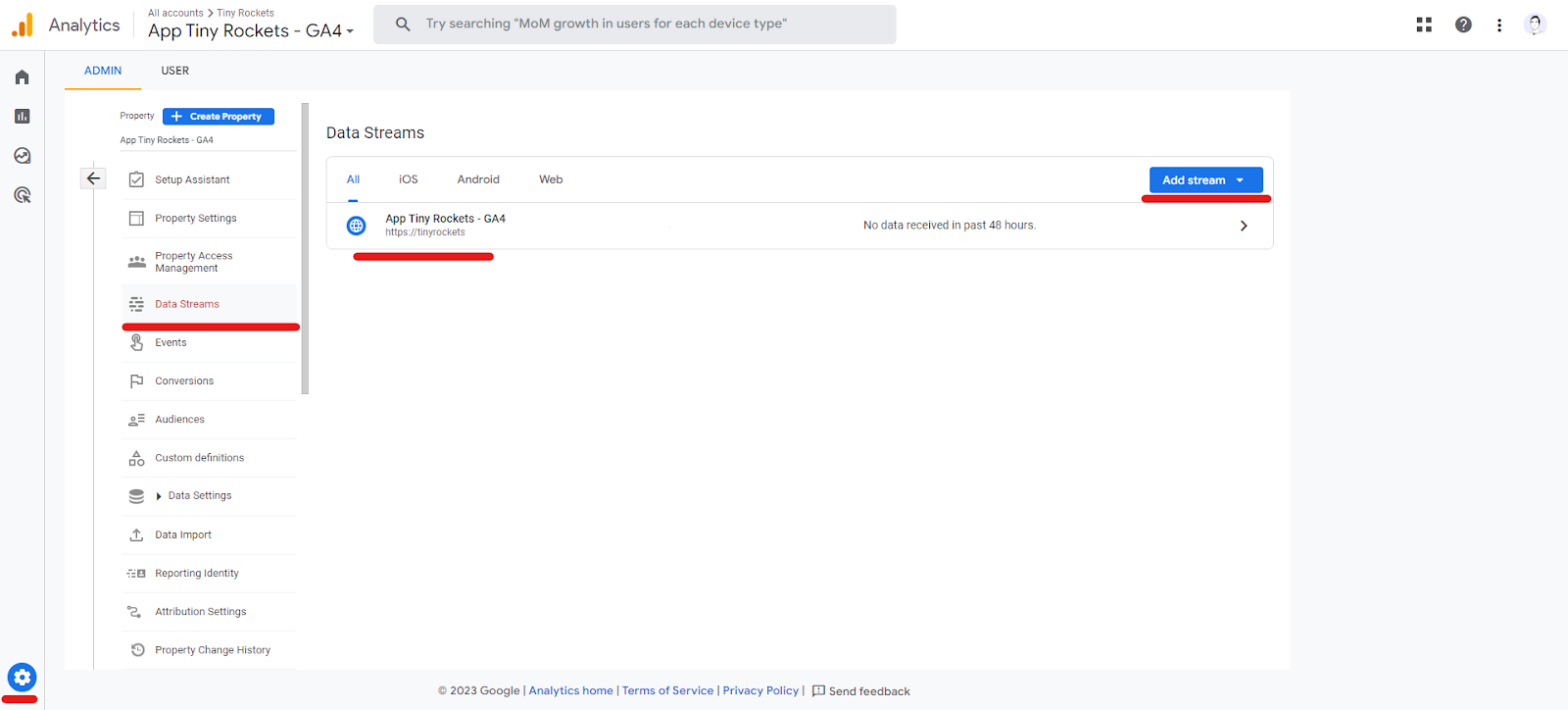Switch to the USER tab

175,71
